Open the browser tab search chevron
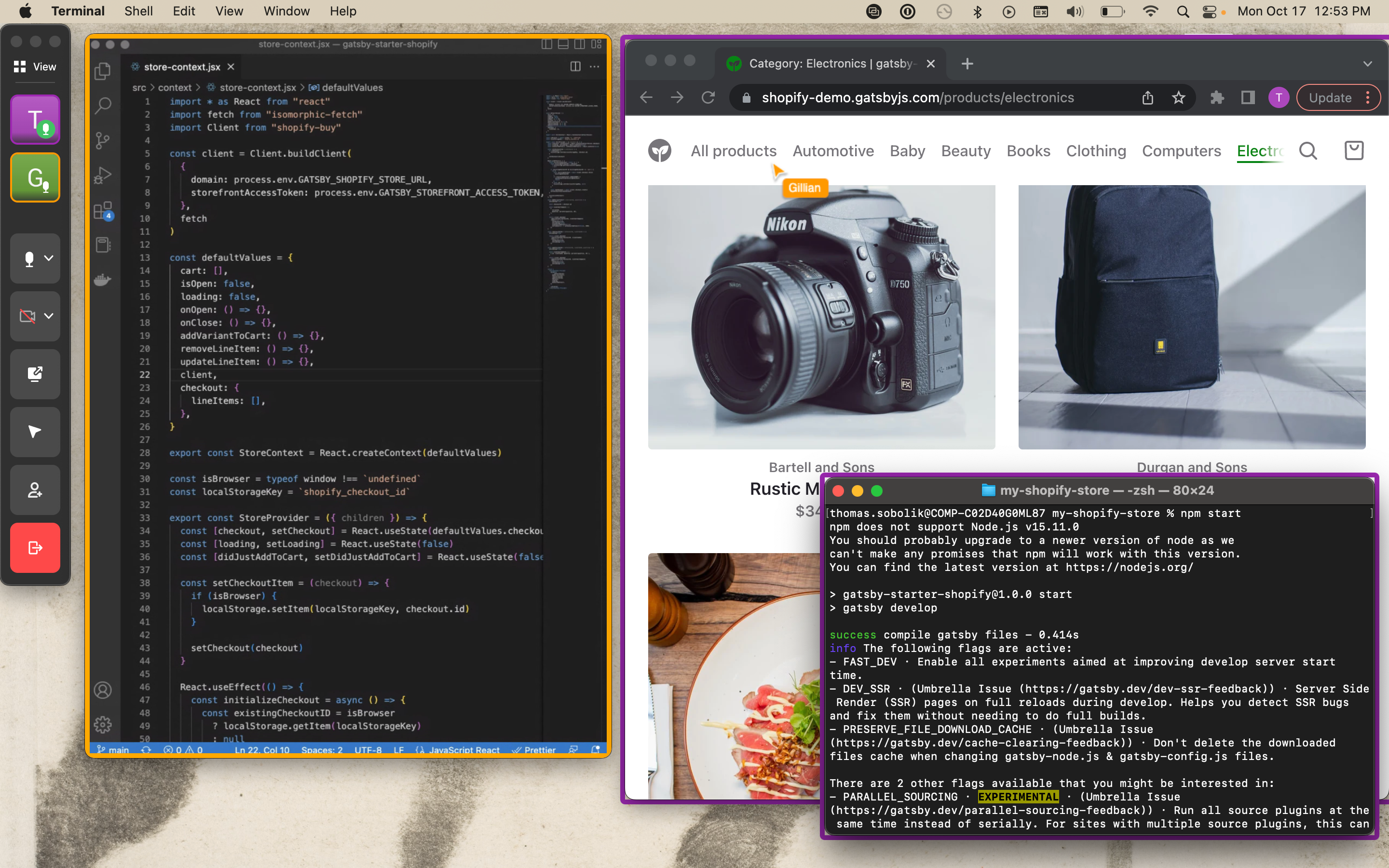Image resolution: width=1389 pixels, height=868 pixels. click(x=1368, y=64)
